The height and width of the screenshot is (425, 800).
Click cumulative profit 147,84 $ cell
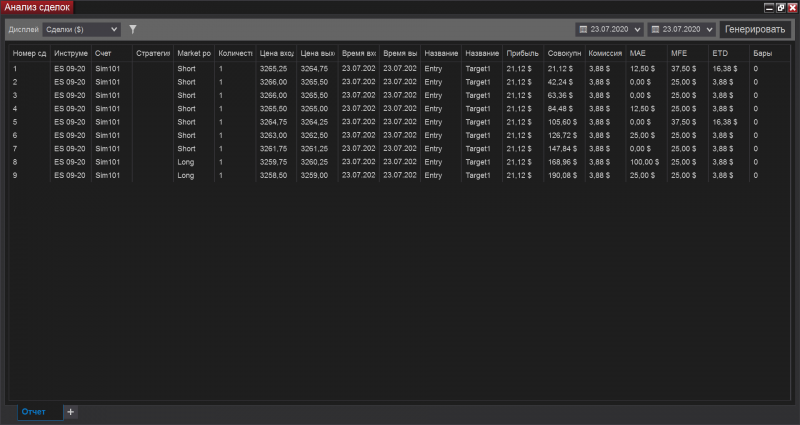564,148
